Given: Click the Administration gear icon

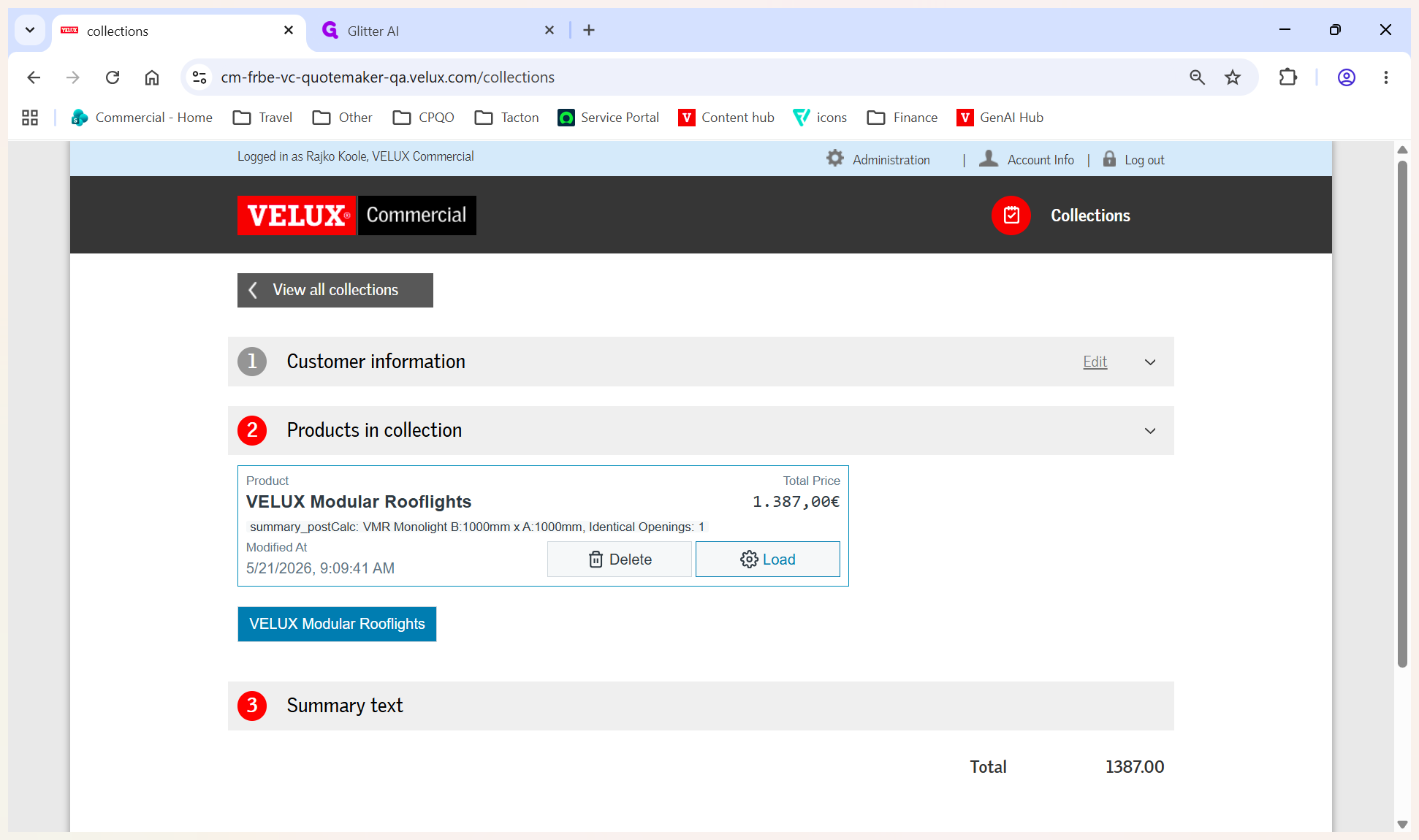Looking at the screenshot, I should pyautogui.click(x=835, y=159).
